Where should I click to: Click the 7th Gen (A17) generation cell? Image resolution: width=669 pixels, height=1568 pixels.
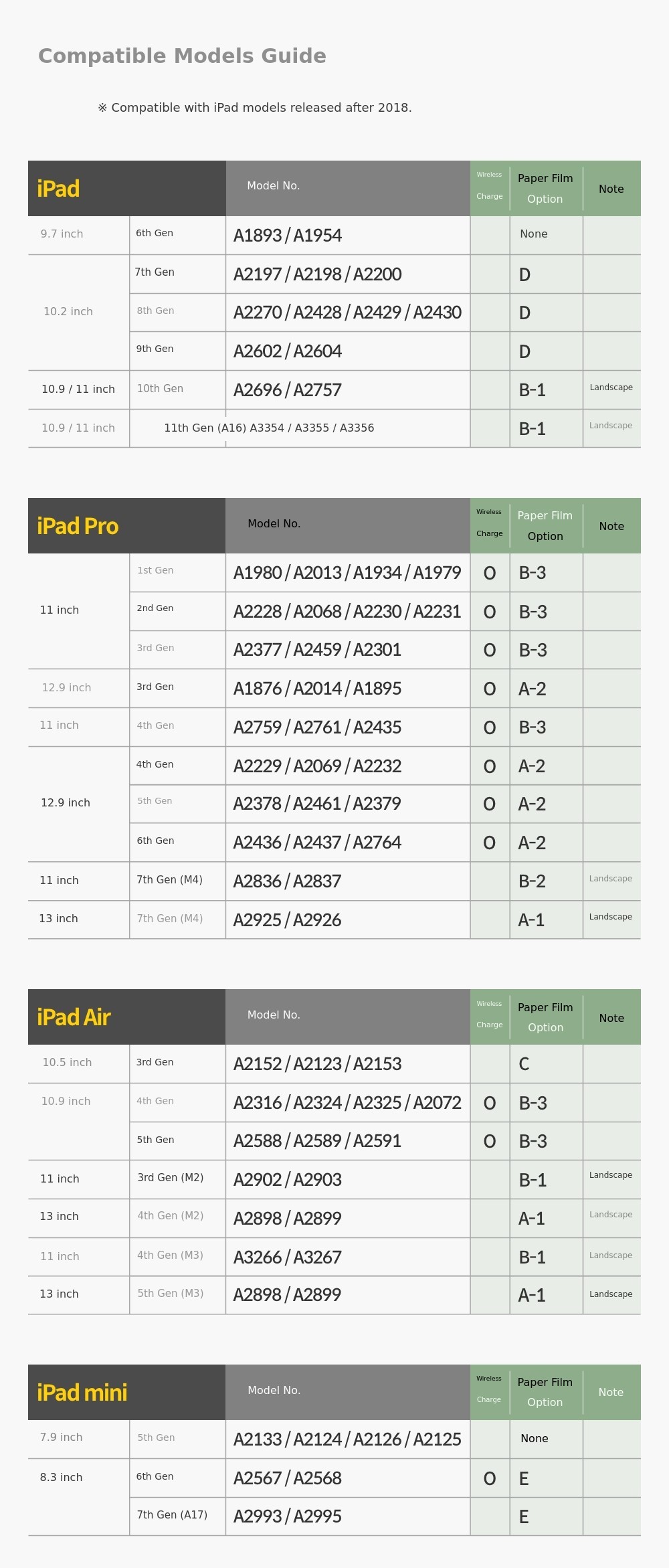point(172,1515)
